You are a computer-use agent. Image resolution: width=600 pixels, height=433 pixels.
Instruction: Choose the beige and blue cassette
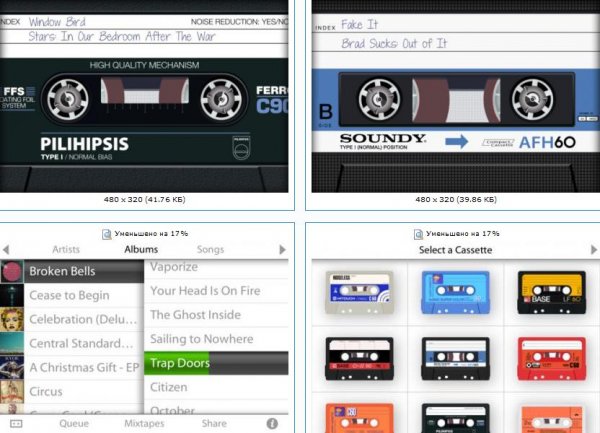pyautogui.click(x=359, y=293)
